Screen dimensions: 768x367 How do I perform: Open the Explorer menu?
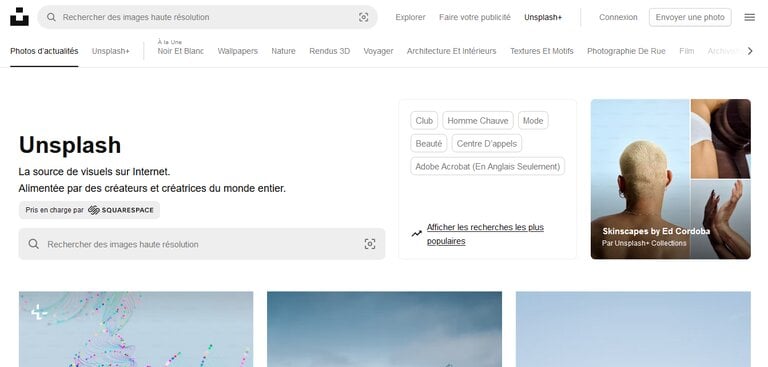410,17
